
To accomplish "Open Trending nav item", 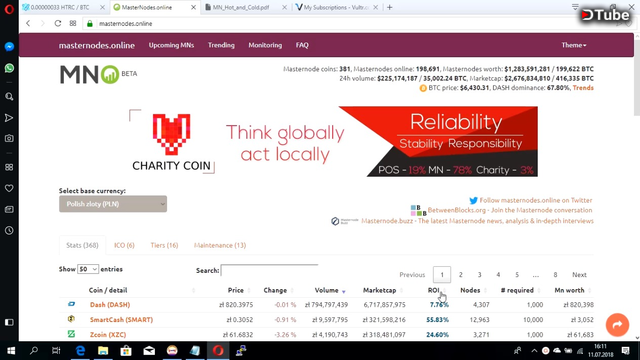I will 221,45.
